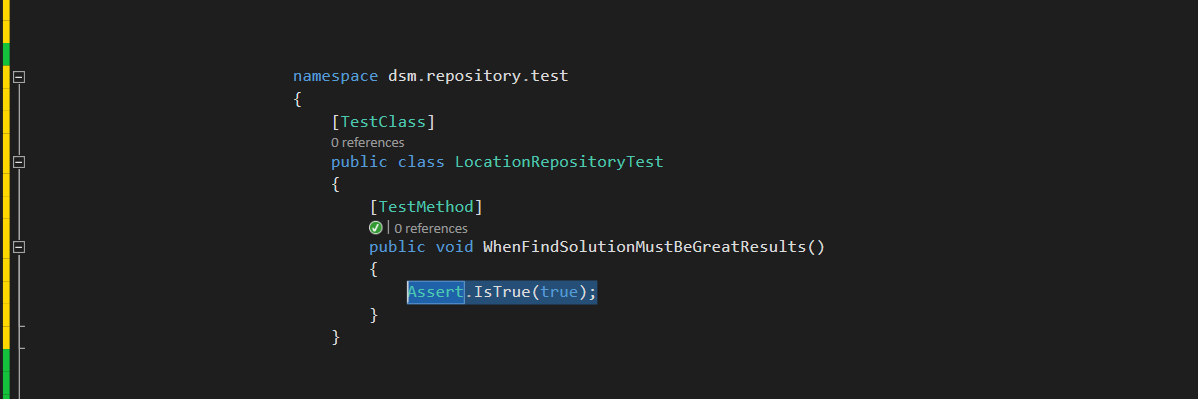The image size is (1198, 399).
Task: Collapse the LocationRepositoryTest class outline
Action: (x=19, y=162)
